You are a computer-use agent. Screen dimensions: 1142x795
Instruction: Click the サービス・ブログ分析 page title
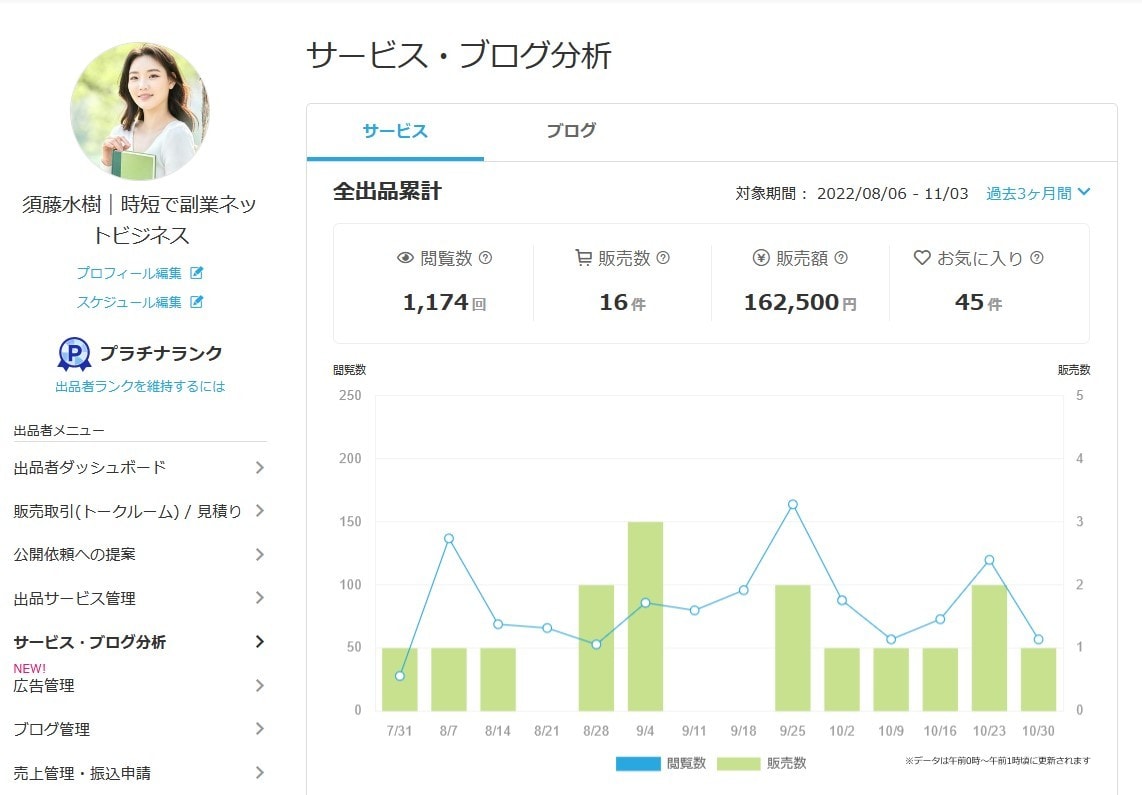[x=459, y=55]
